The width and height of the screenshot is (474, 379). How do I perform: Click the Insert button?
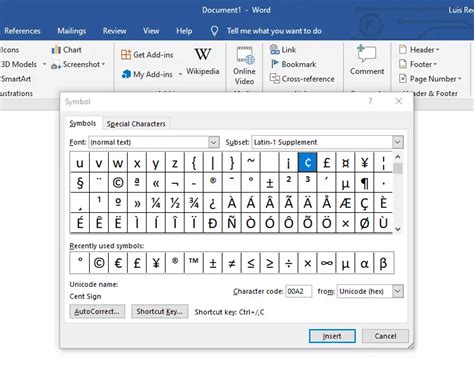coord(332,336)
